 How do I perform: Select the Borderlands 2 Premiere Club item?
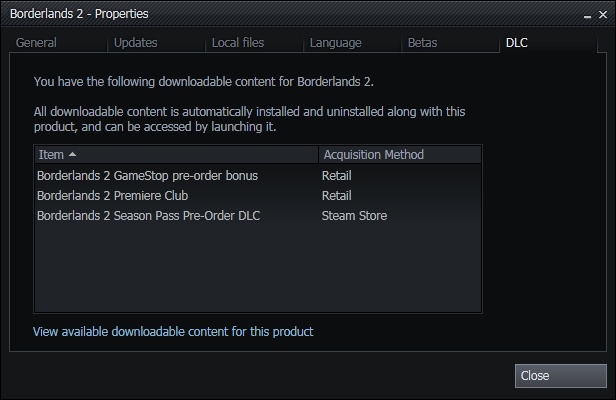[112, 196]
